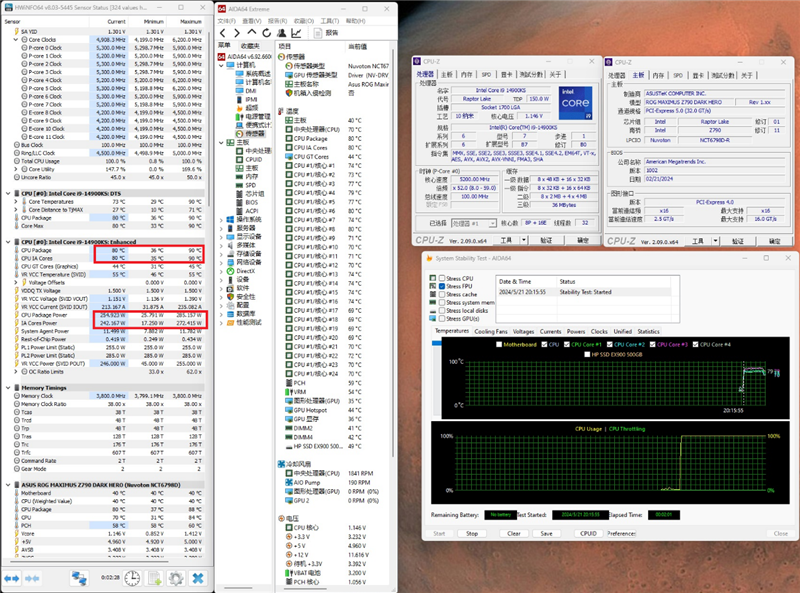The width and height of the screenshot is (800, 593).
Task: Collapse the Core Clocks group in HWiNFO
Action: [16, 39]
